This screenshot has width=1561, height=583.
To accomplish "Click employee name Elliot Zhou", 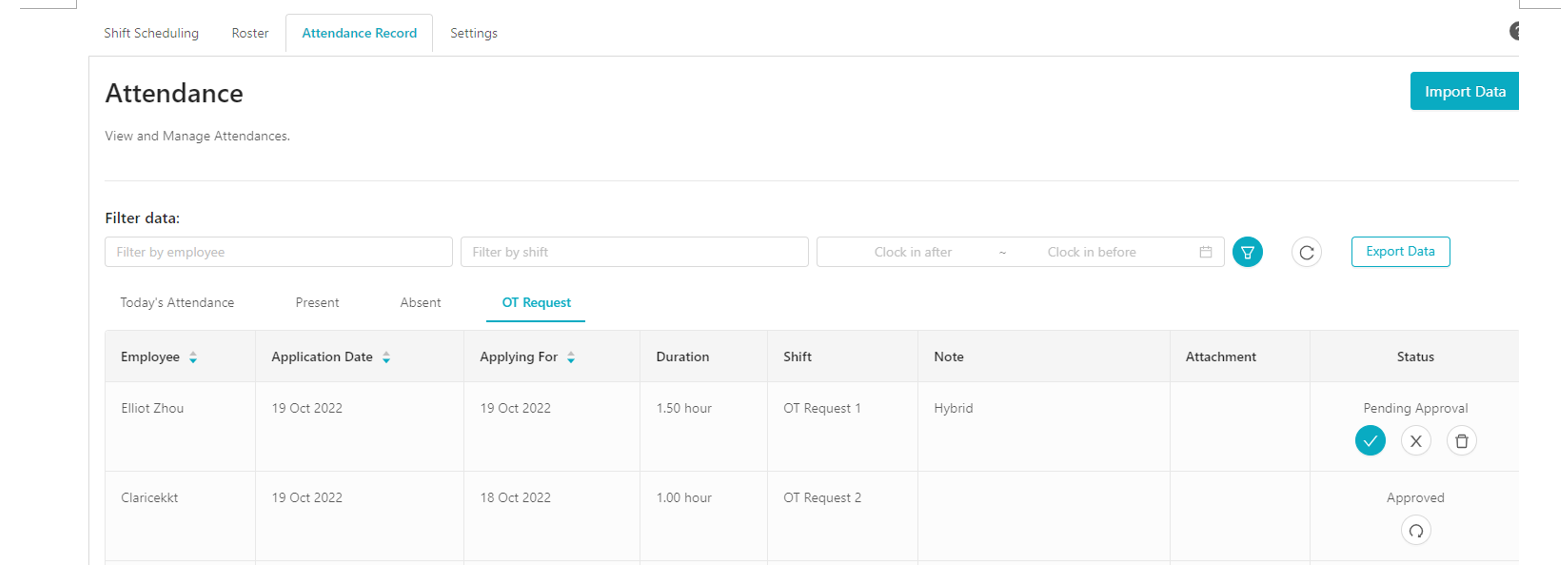I will [152, 408].
